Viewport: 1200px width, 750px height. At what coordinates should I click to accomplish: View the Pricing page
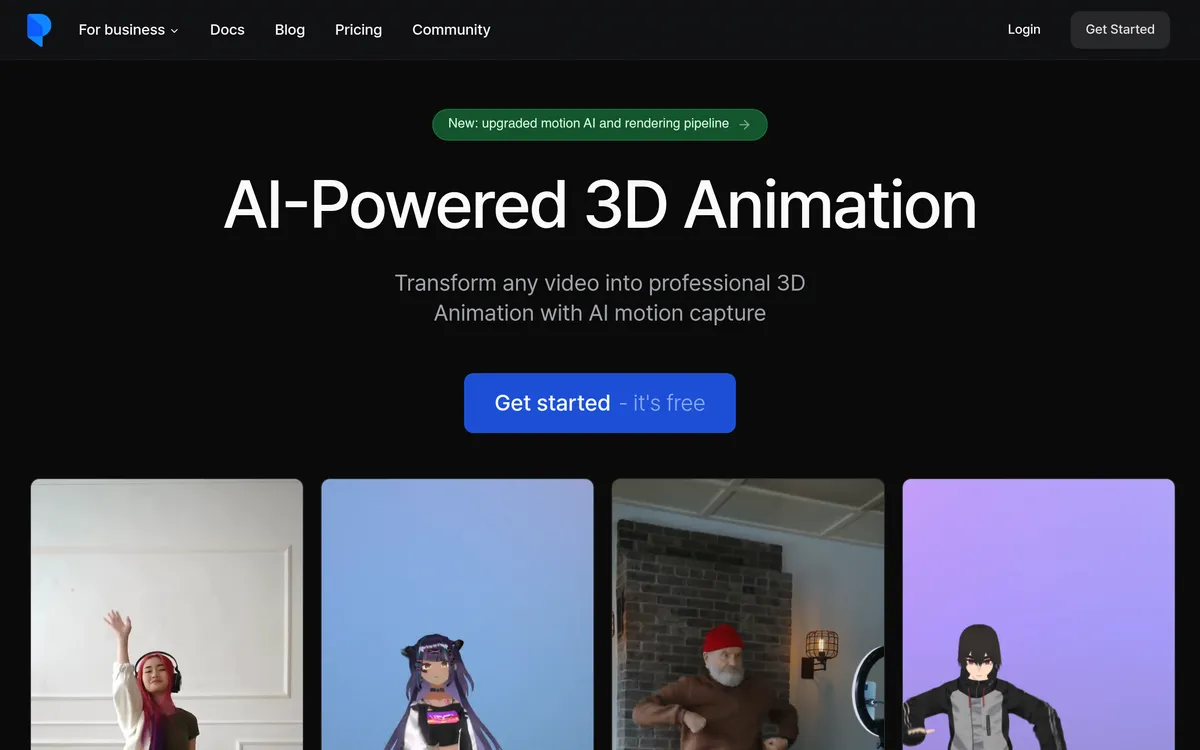coord(358,30)
